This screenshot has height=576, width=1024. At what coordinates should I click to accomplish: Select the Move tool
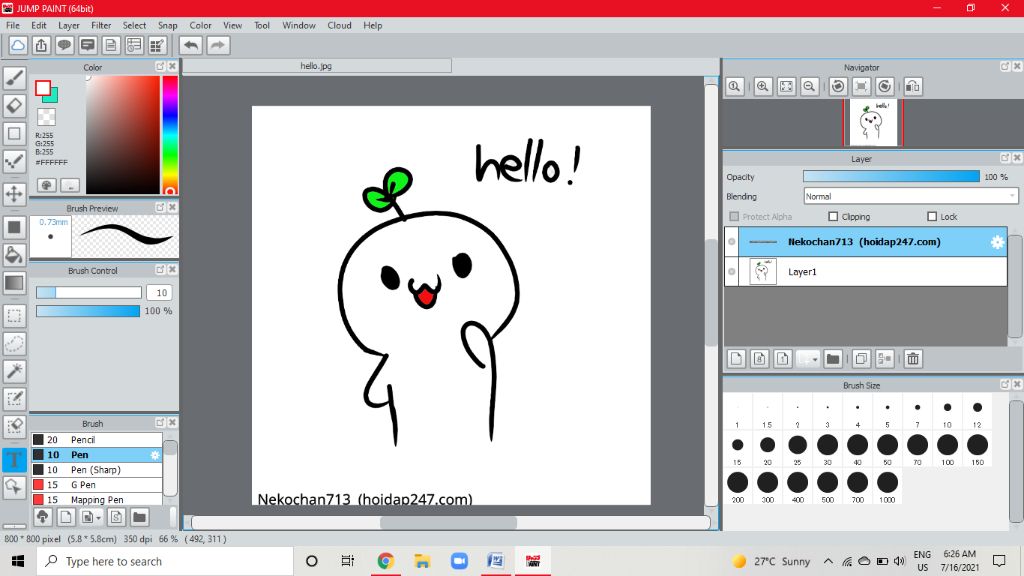pos(14,193)
